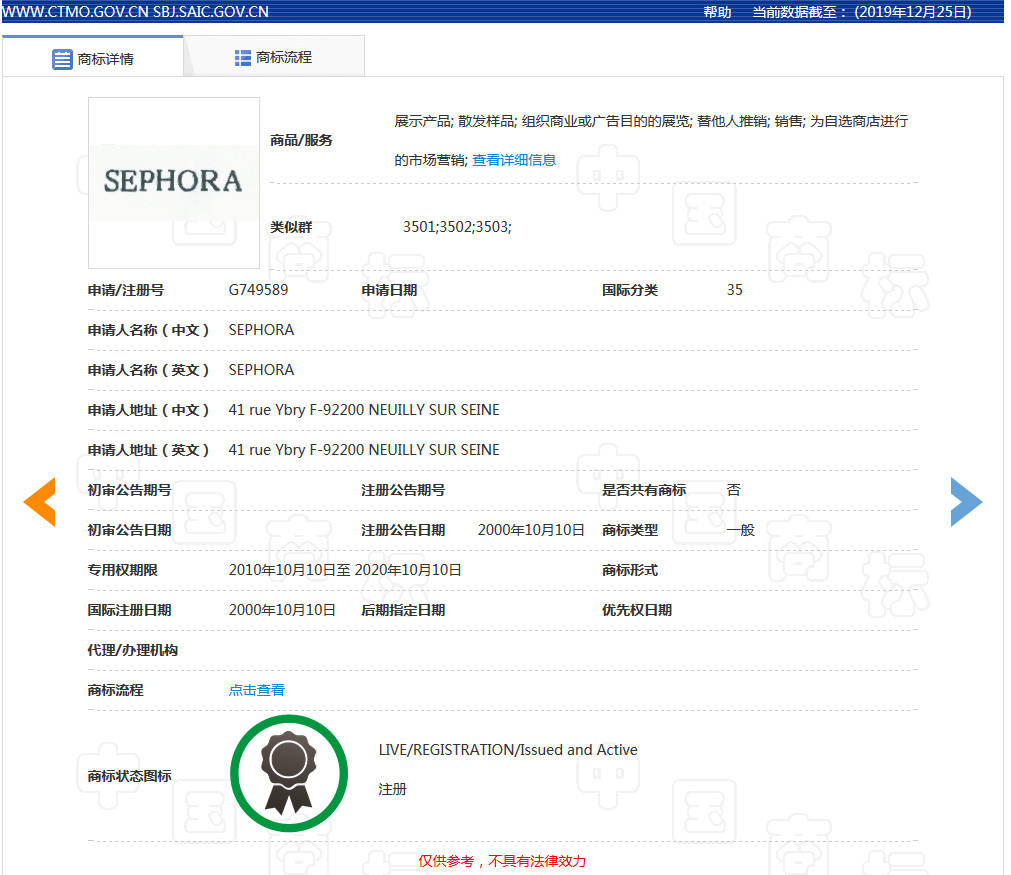Go to next trademark with blue arrow
1011x875 pixels.
tap(966, 502)
